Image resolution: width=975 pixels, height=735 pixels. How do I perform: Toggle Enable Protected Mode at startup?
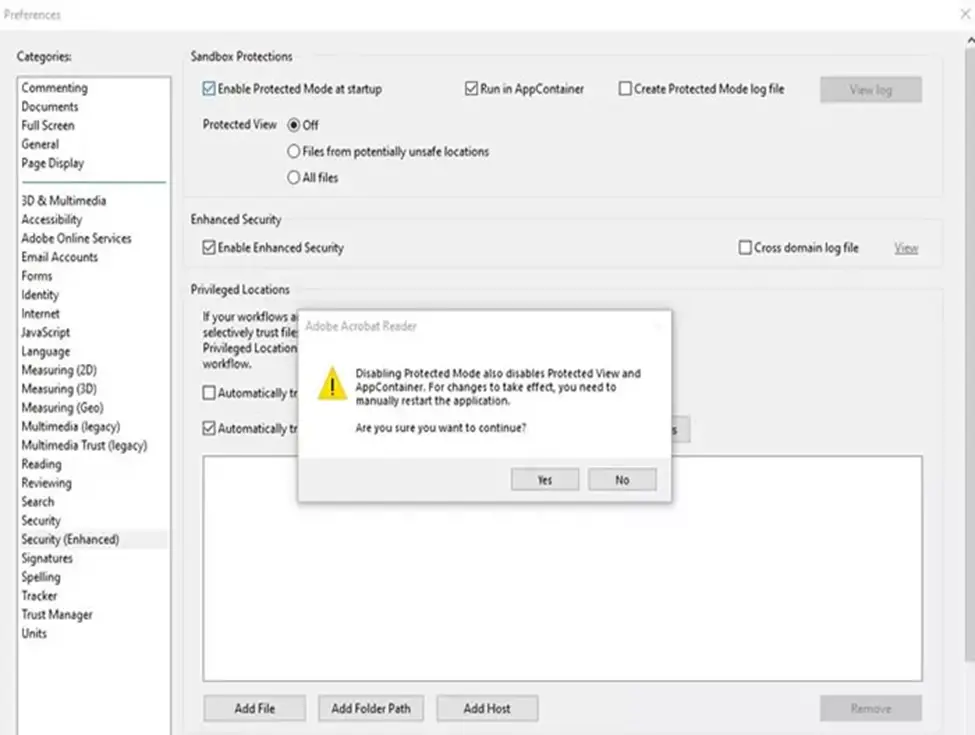click(x=209, y=89)
